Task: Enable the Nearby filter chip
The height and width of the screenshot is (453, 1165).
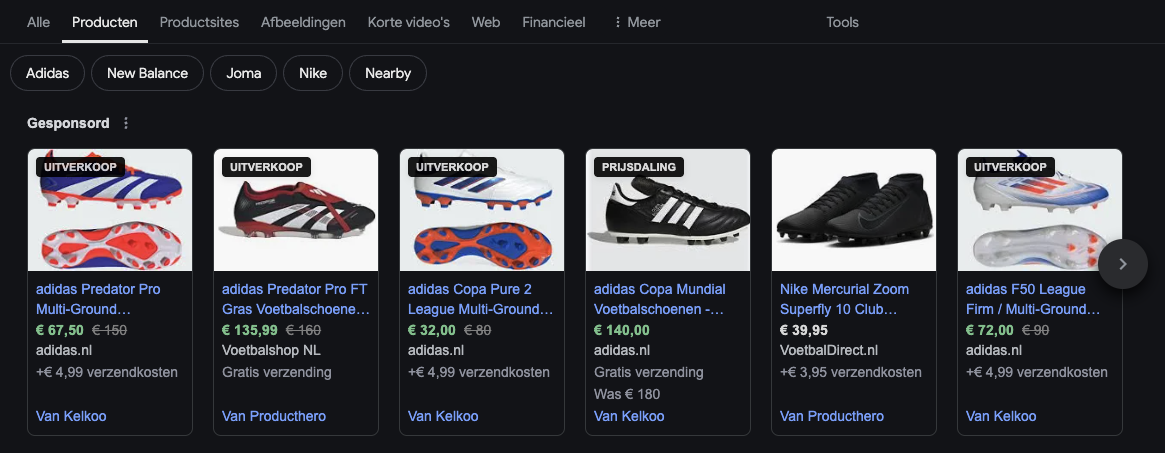Action: 388,73
